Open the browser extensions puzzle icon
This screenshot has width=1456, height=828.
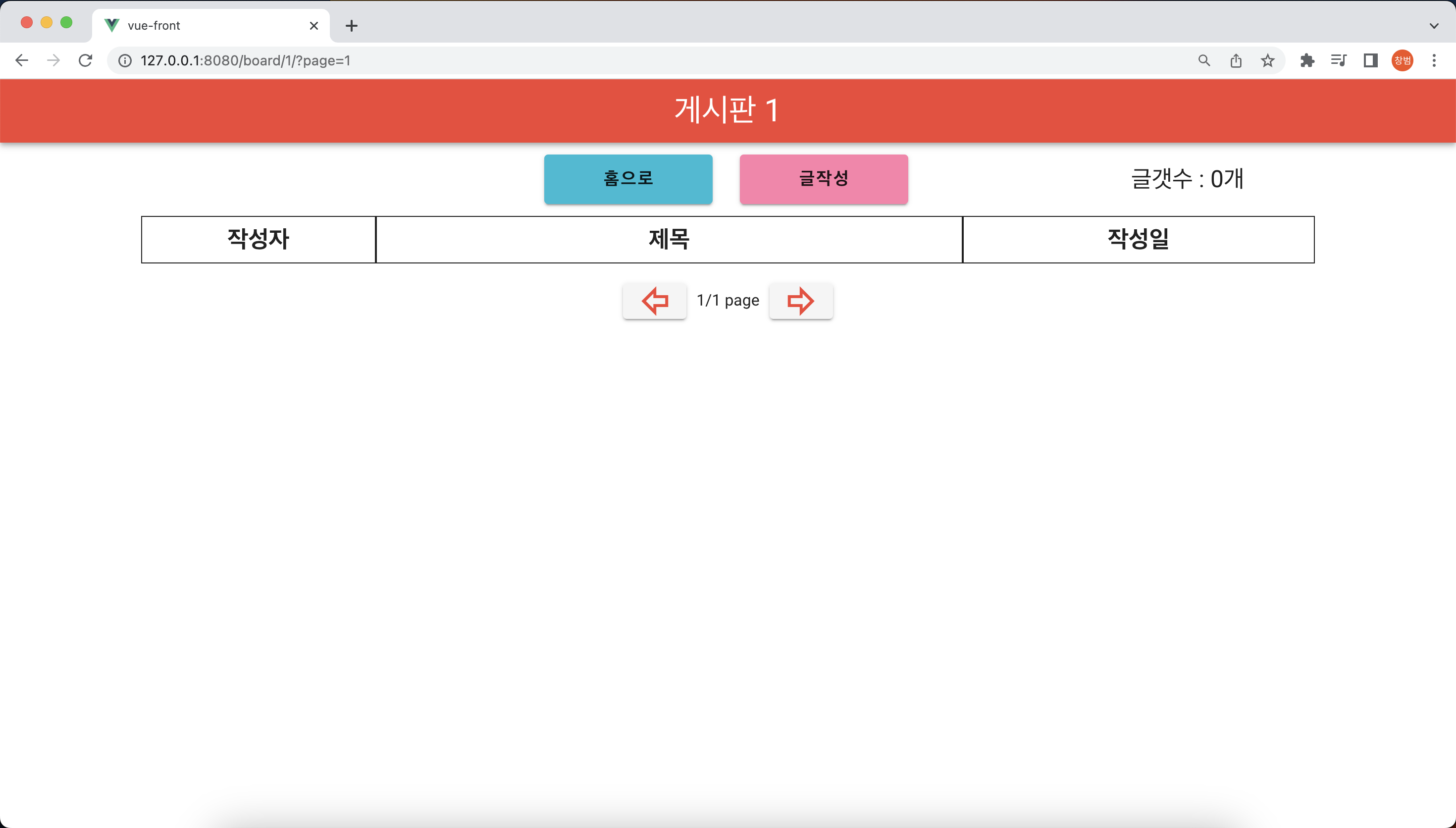pos(1307,60)
